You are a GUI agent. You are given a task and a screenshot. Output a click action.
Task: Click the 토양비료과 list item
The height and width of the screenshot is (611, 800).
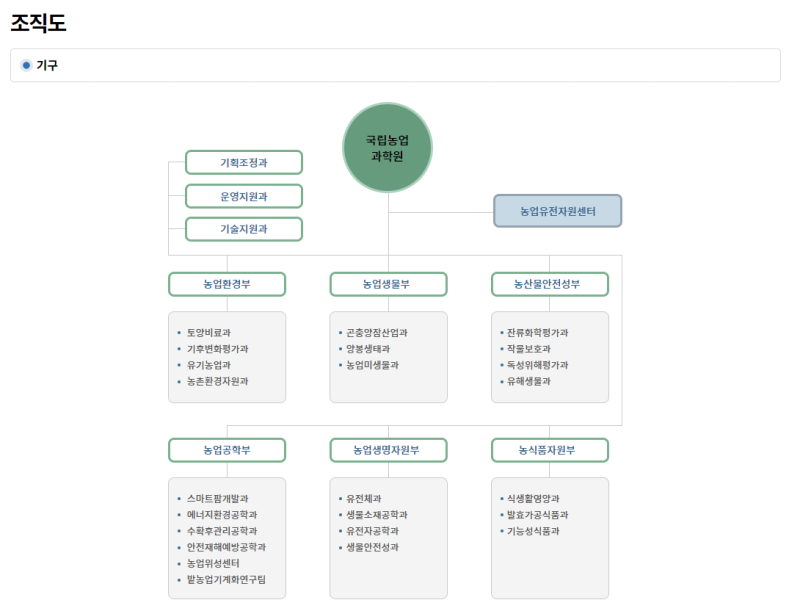pos(209,332)
